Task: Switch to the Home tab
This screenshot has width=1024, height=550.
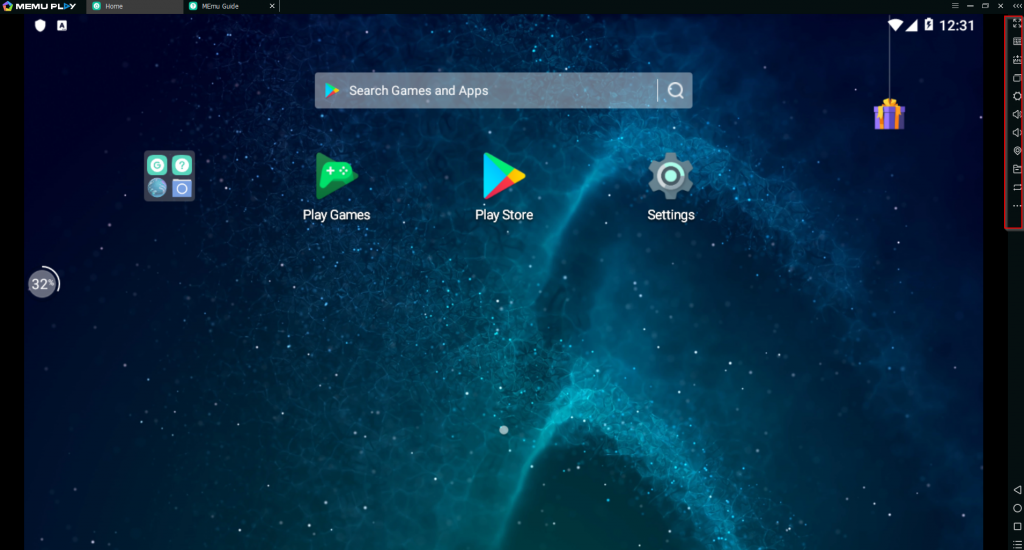Action: [135, 6]
